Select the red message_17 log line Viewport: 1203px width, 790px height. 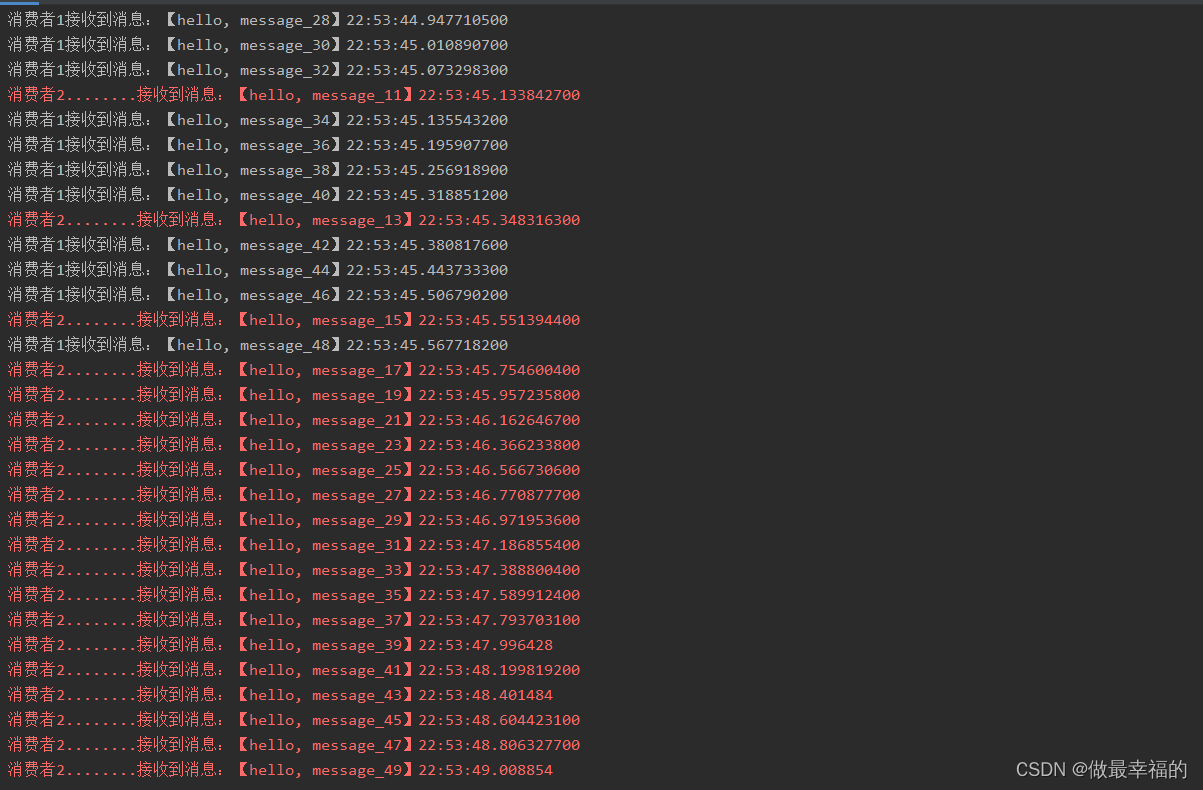[x=294, y=370]
